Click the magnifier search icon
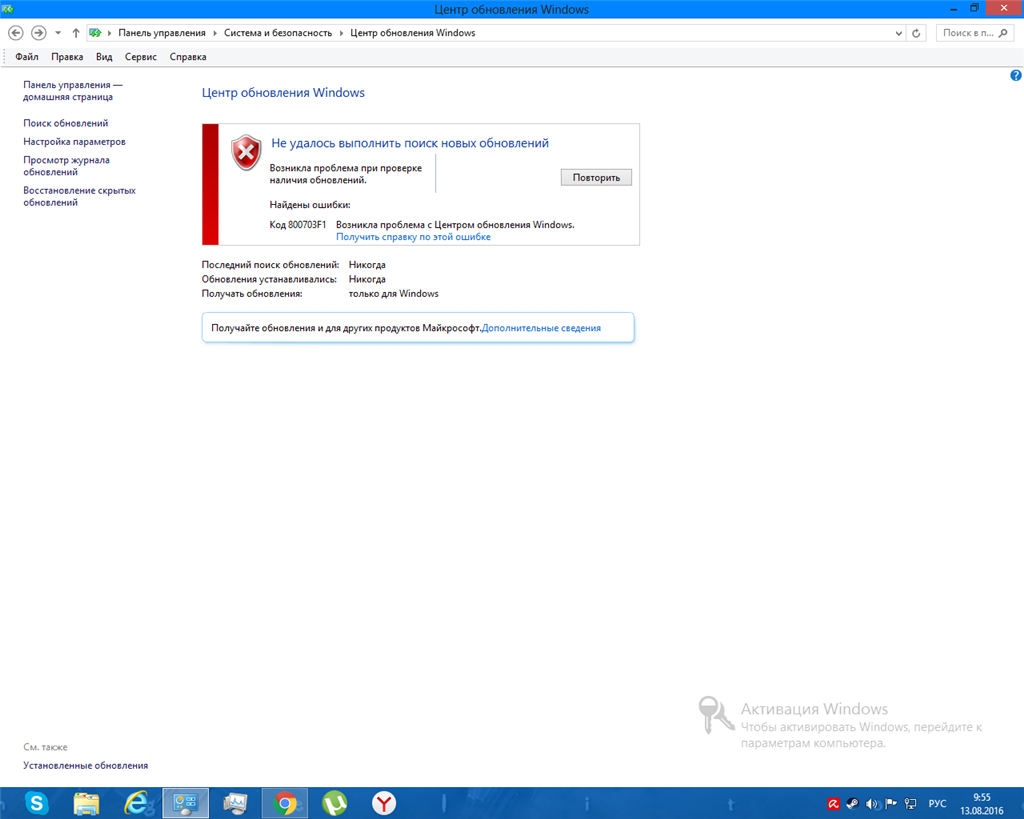 [1004, 33]
